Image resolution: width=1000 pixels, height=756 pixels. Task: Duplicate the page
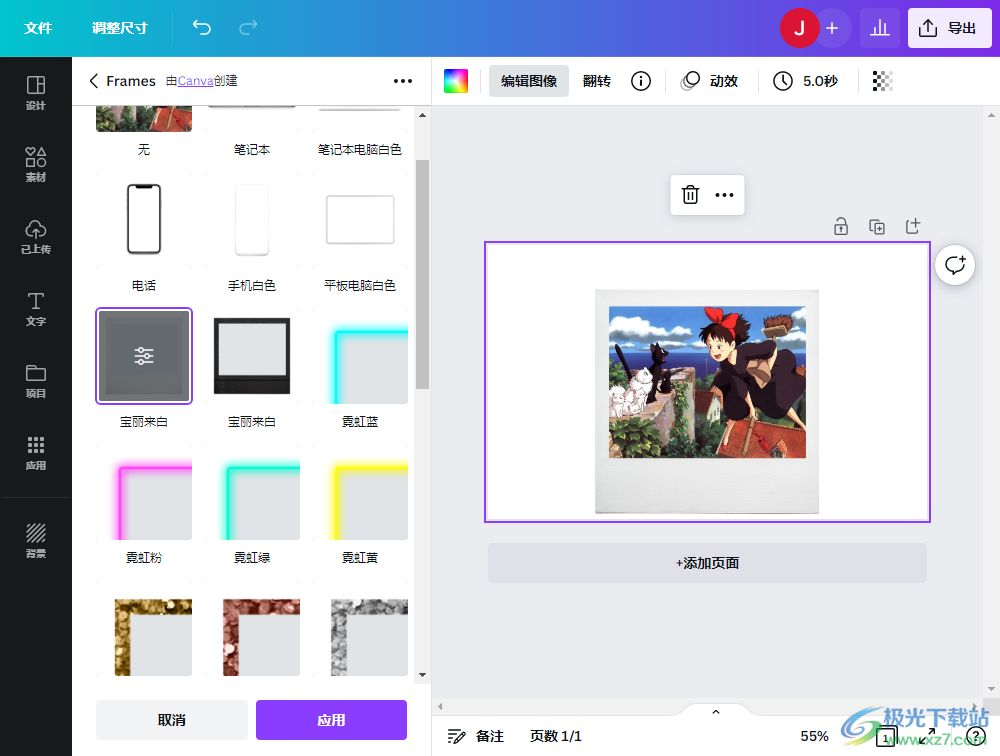[x=877, y=226]
